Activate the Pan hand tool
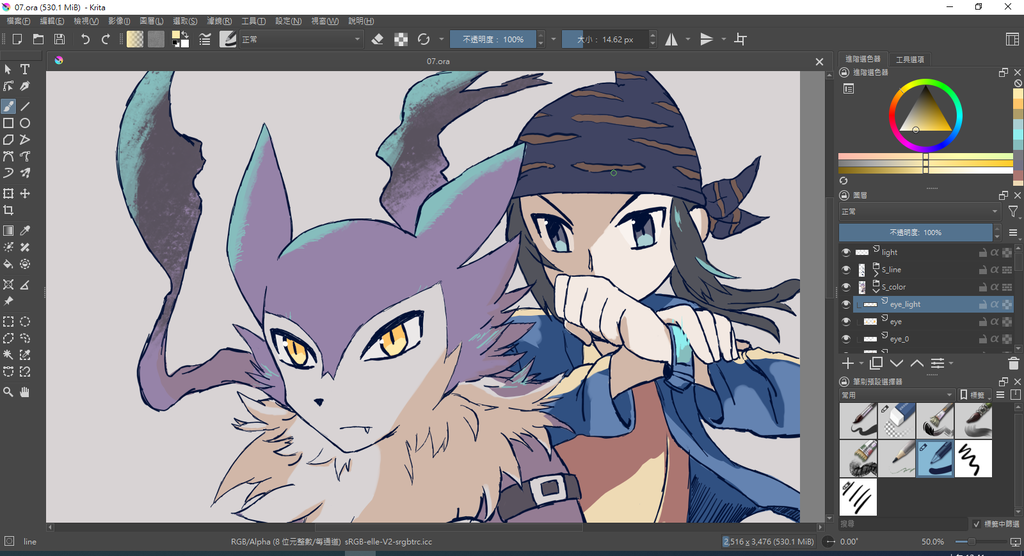The image size is (1024, 556). point(25,392)
